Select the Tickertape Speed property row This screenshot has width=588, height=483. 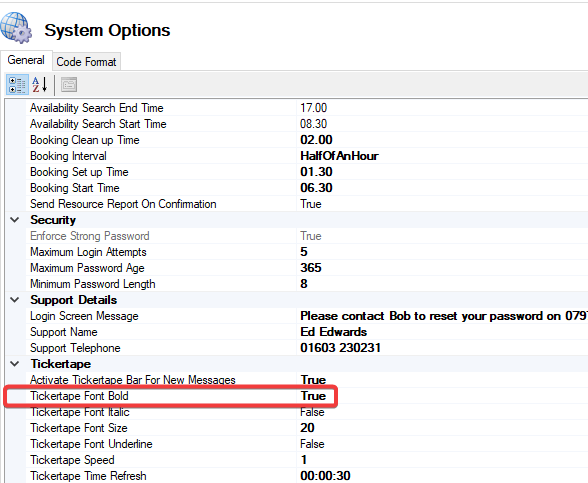click(x=297, y=460)
